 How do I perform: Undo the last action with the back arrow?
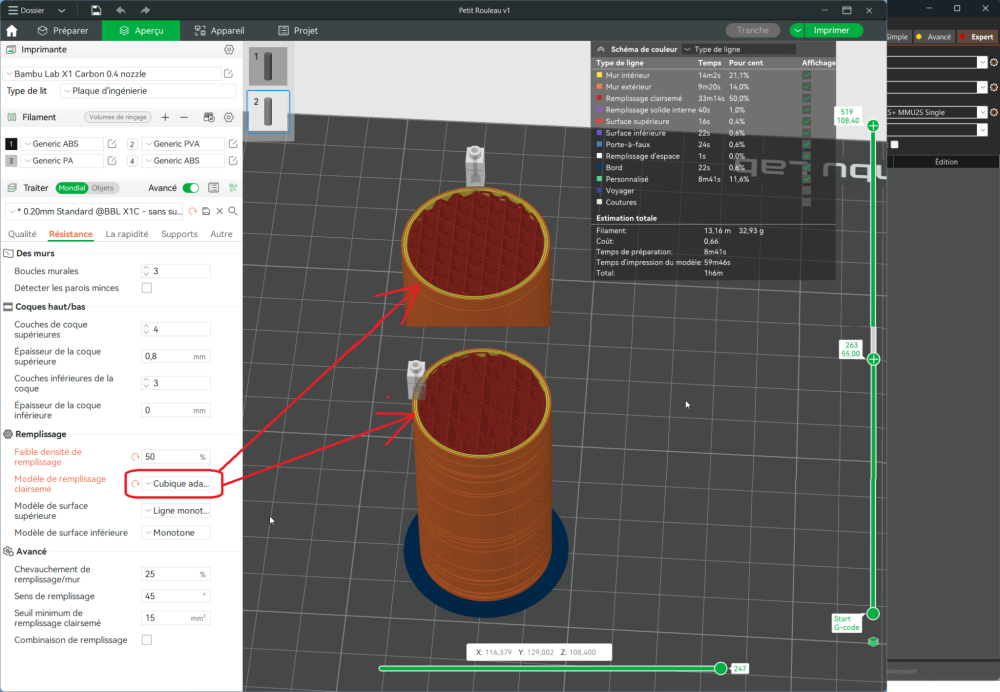tap(121, 10)
